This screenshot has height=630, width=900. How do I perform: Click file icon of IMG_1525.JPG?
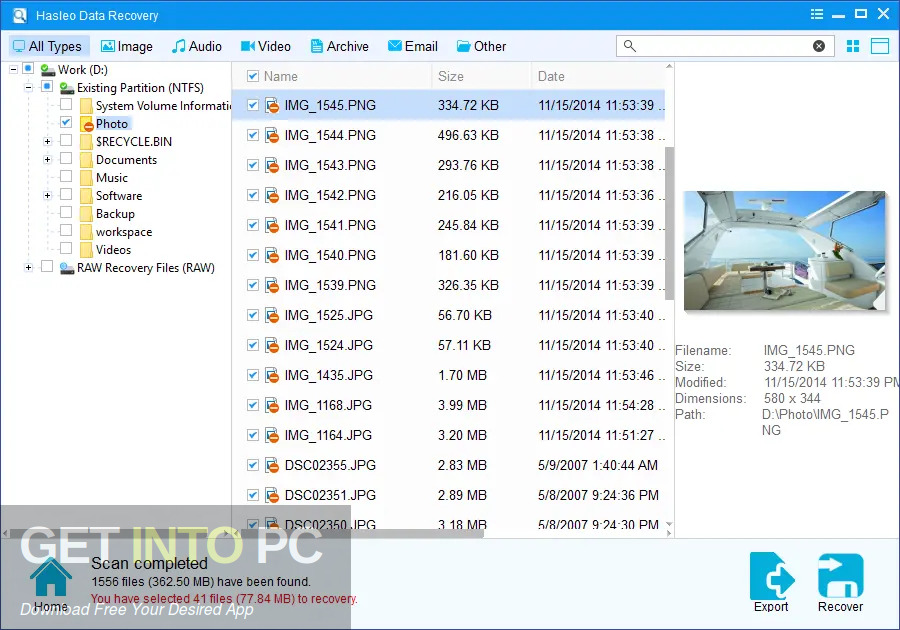[x=272, y=316]
